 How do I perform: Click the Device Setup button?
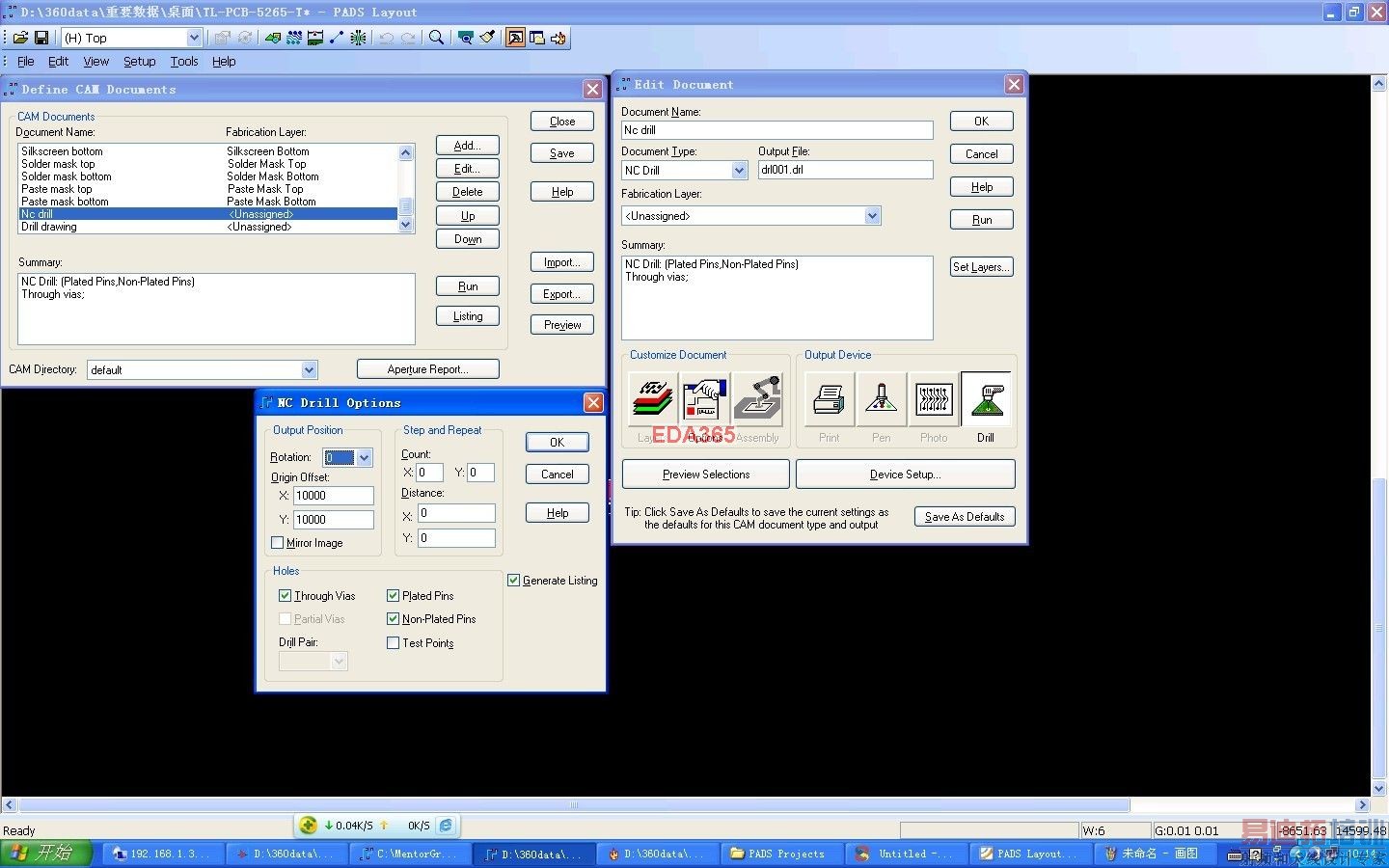click(904, 475)
